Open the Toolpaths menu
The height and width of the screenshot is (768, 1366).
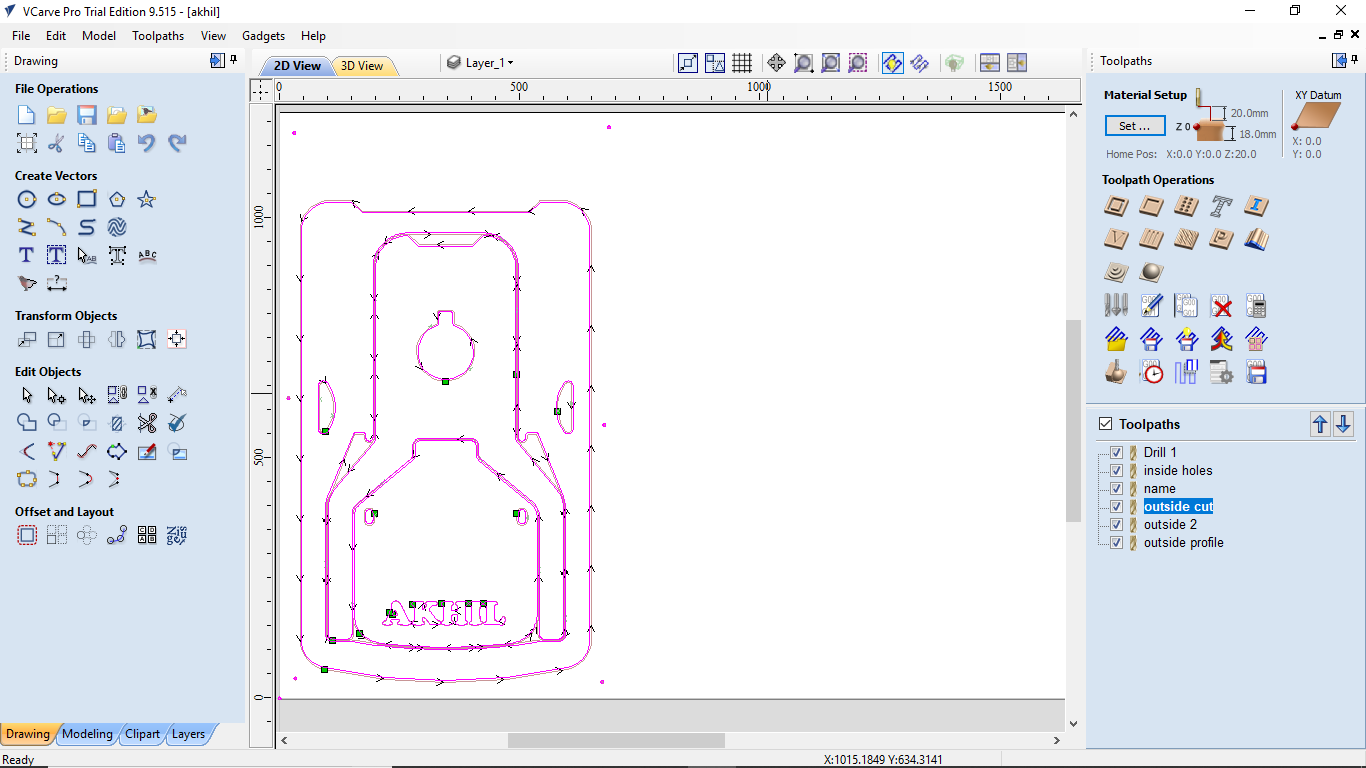pyautogui.click(x=158, y=35)
